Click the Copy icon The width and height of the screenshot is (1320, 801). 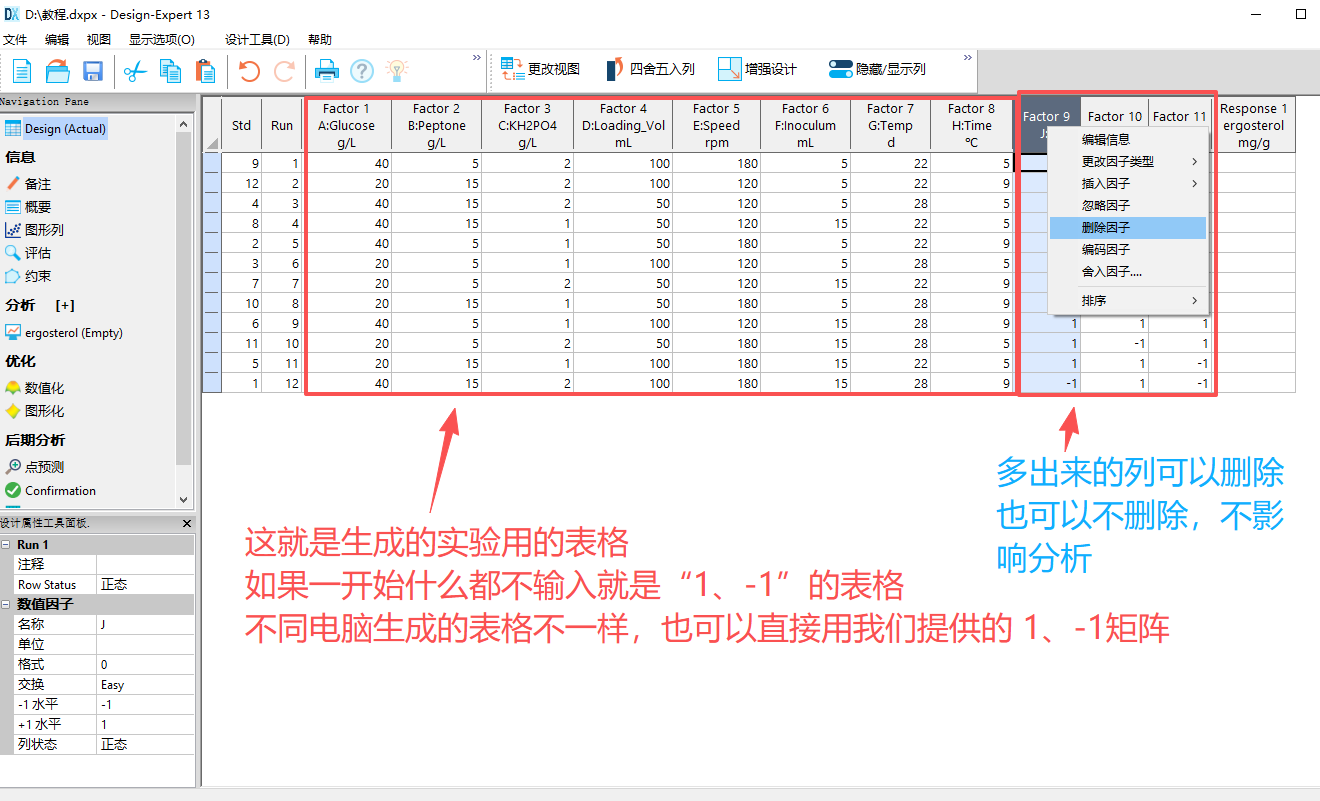pos(169,70)
